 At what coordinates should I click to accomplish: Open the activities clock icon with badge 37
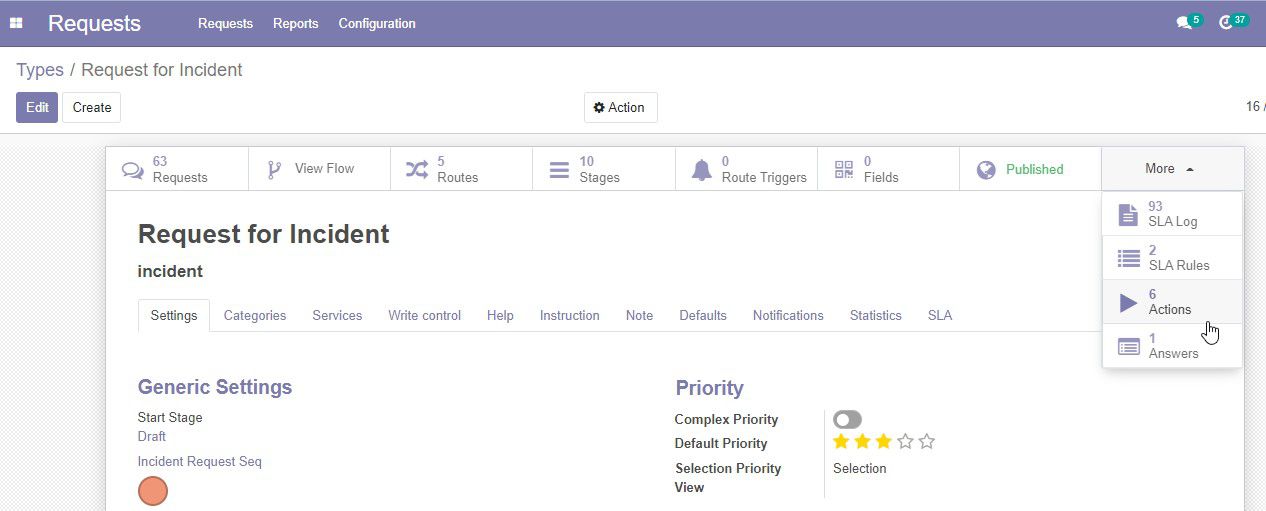tap(1226, 22)
